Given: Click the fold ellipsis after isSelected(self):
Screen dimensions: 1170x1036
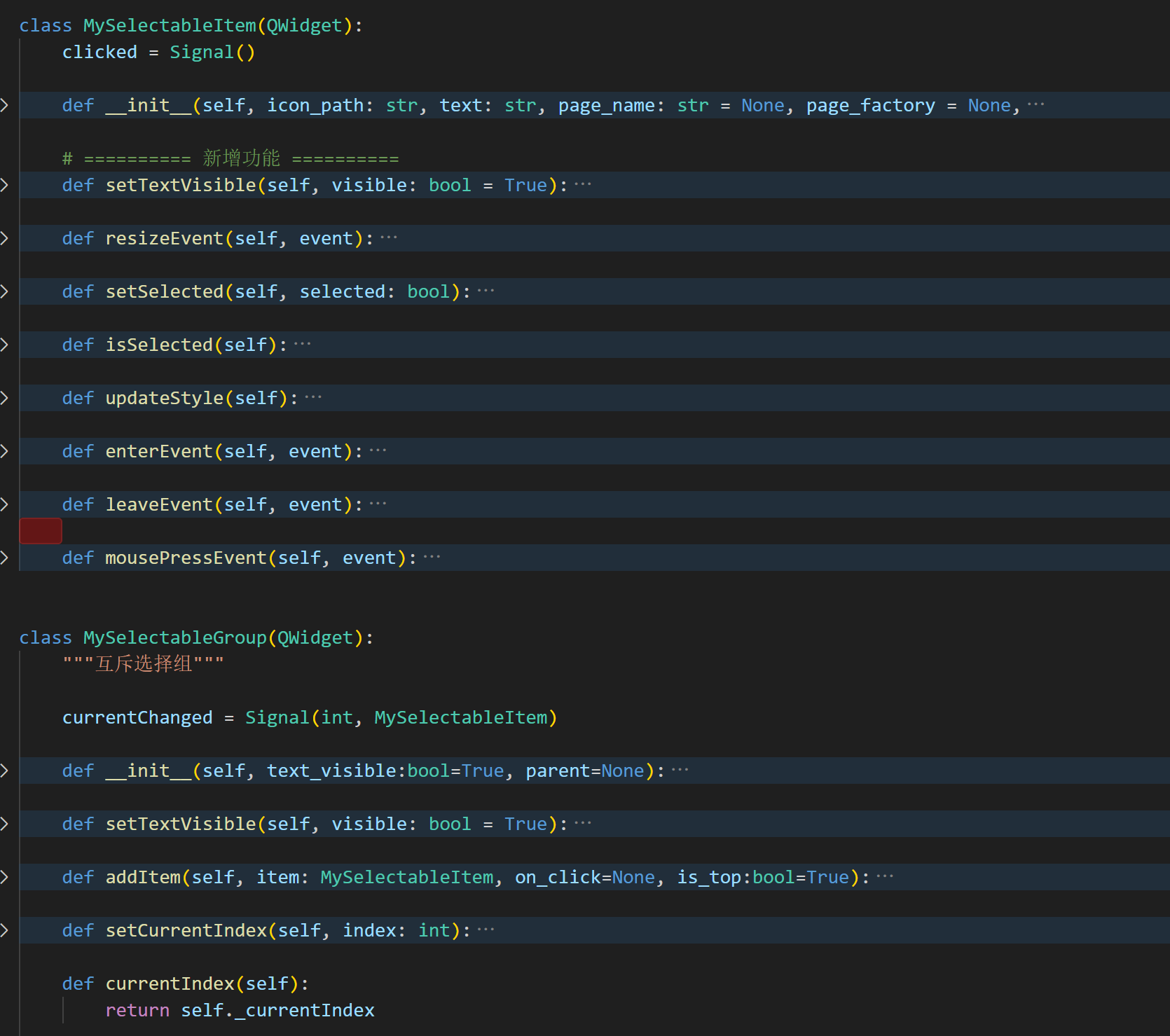Looking at the screenshot, I should pos(303,345).
